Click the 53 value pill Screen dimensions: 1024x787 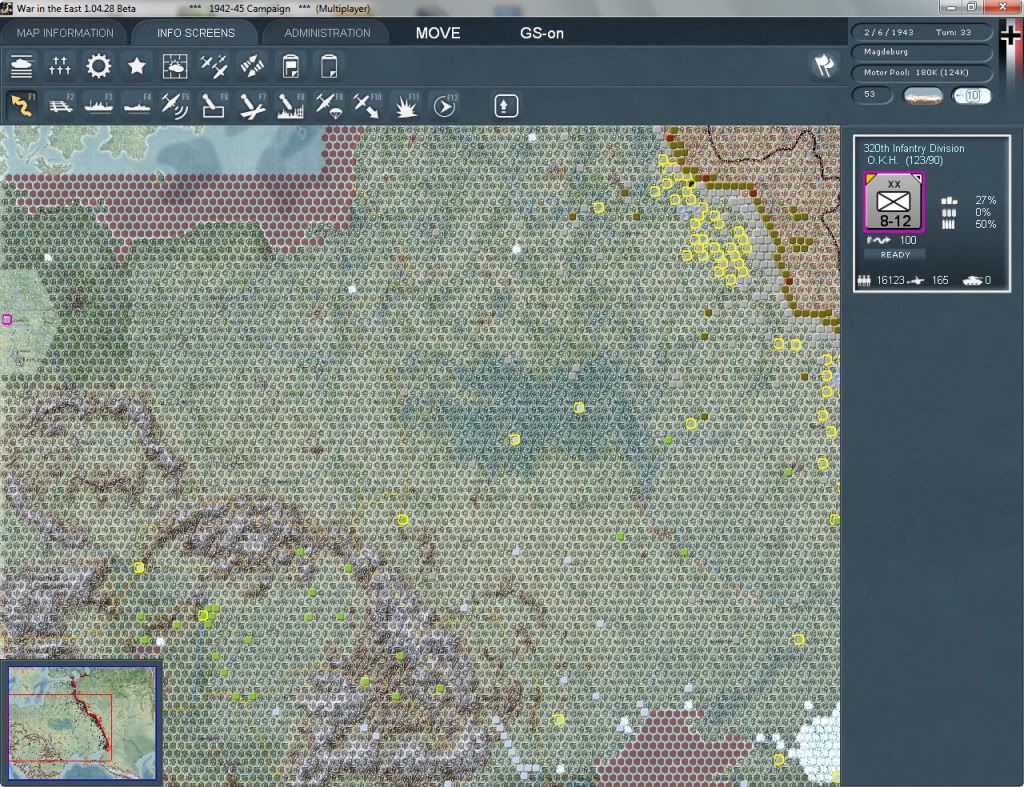871,95
